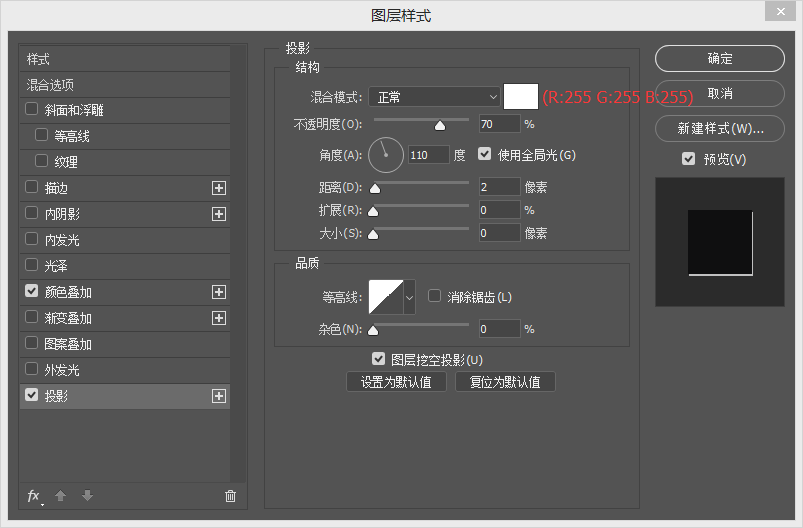Click the 设置为默认值 button

[396, 382]
